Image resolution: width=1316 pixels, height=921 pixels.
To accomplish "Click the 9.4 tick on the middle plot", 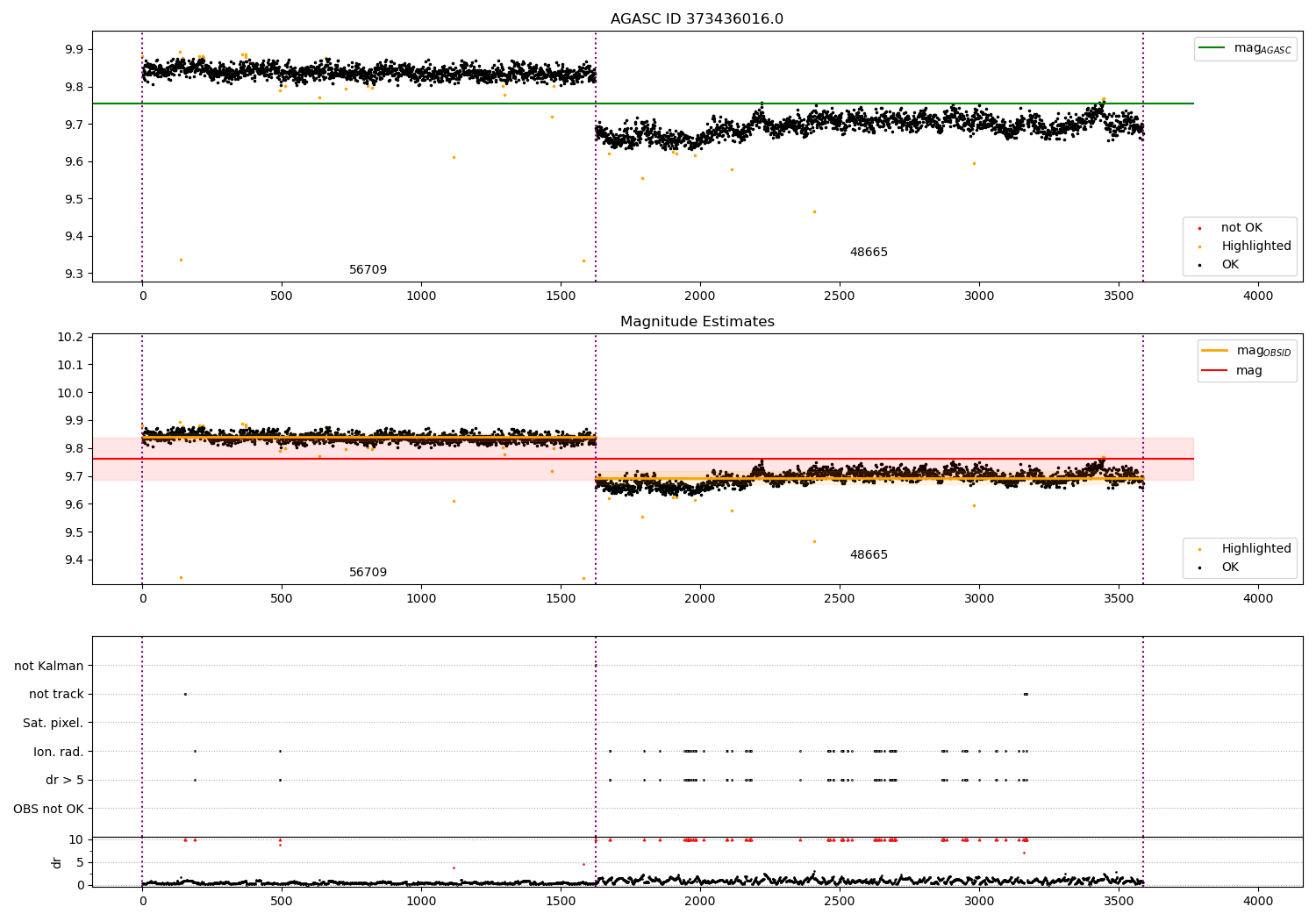I will (x=74, y=560).
